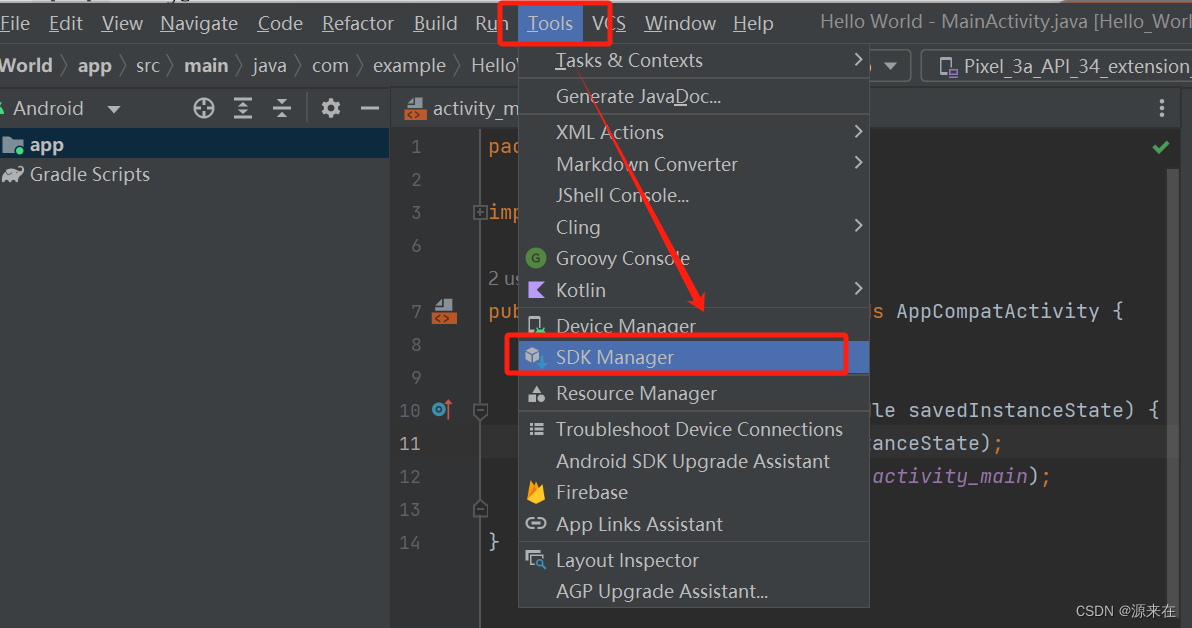Screen dimensions: 1192x628
Task: Click 'AppCompatActivity' in code editor
Action: (x=997, y=311)
